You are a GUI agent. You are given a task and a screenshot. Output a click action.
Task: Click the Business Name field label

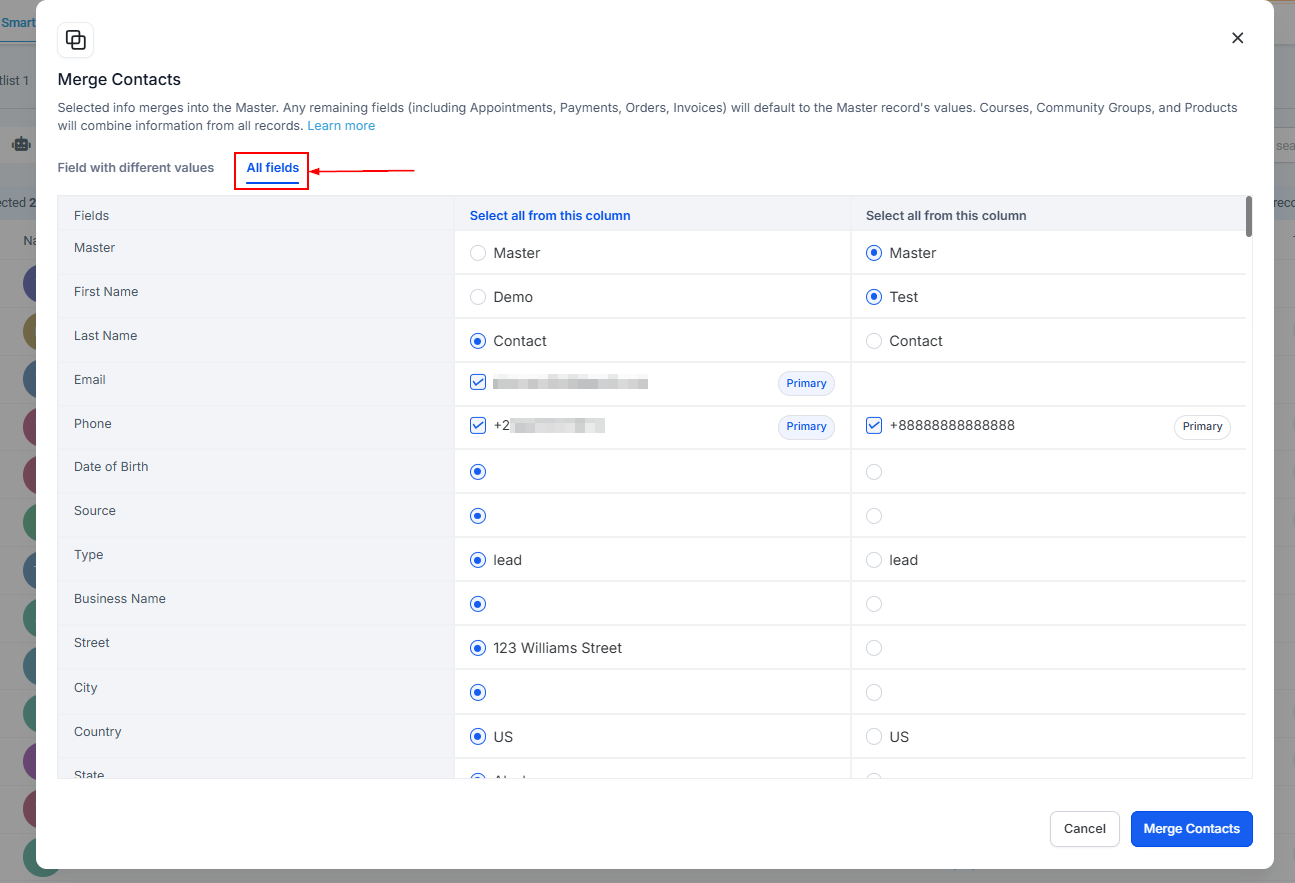click(x=120, y=599)
